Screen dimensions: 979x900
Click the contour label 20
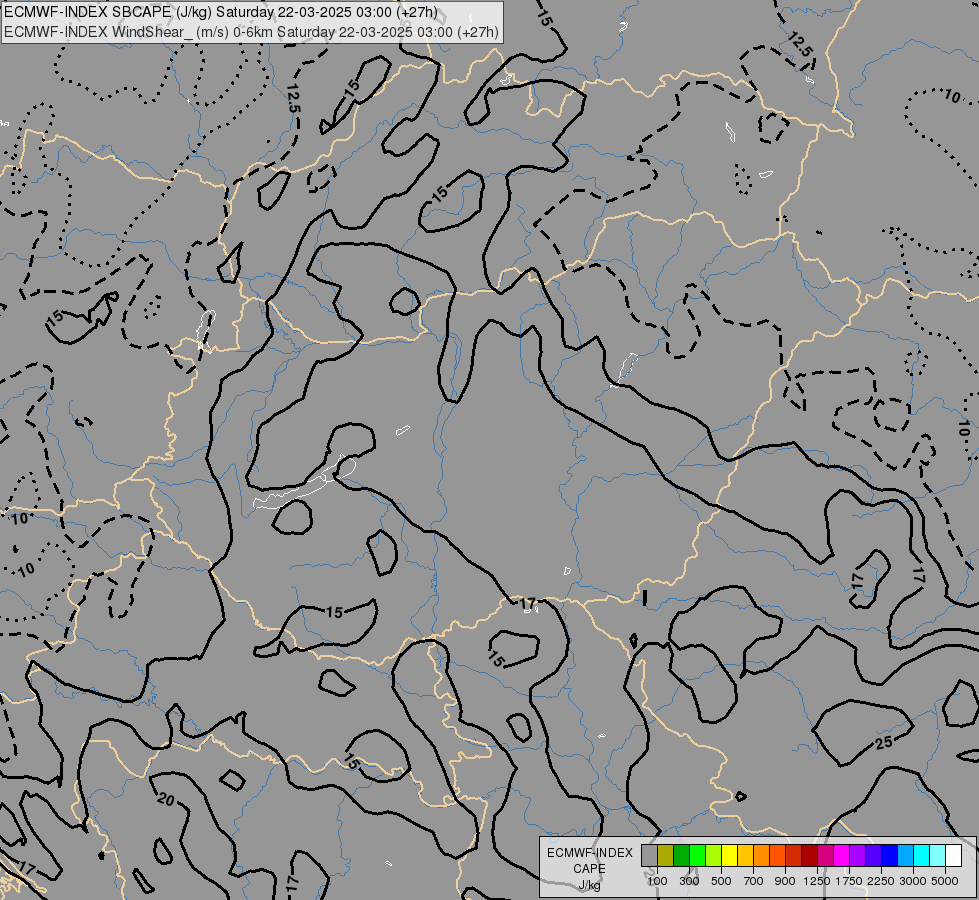[165, 799]
